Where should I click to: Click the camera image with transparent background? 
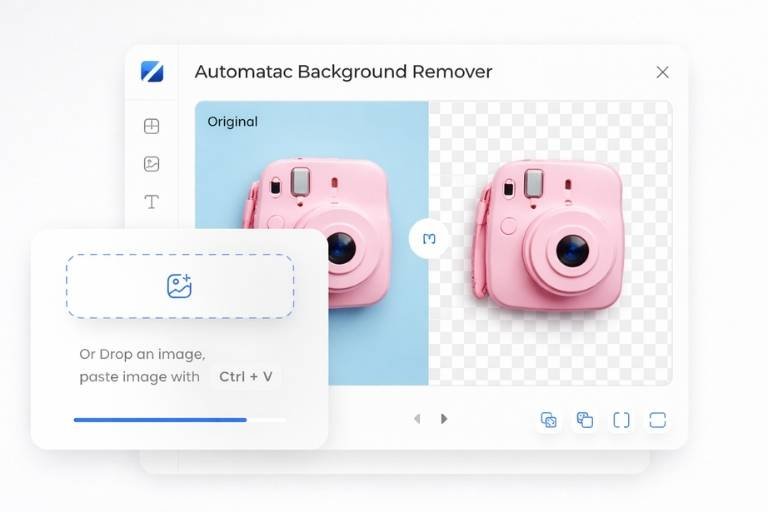[550, 235]
